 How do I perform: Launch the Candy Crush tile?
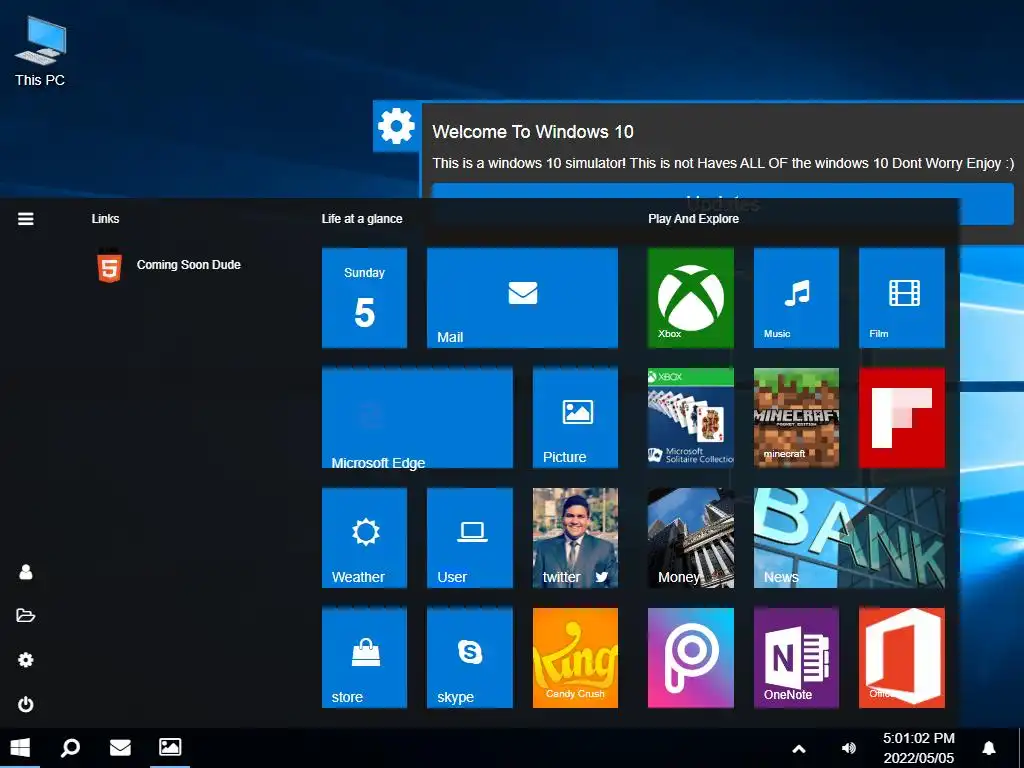[575, 658]
